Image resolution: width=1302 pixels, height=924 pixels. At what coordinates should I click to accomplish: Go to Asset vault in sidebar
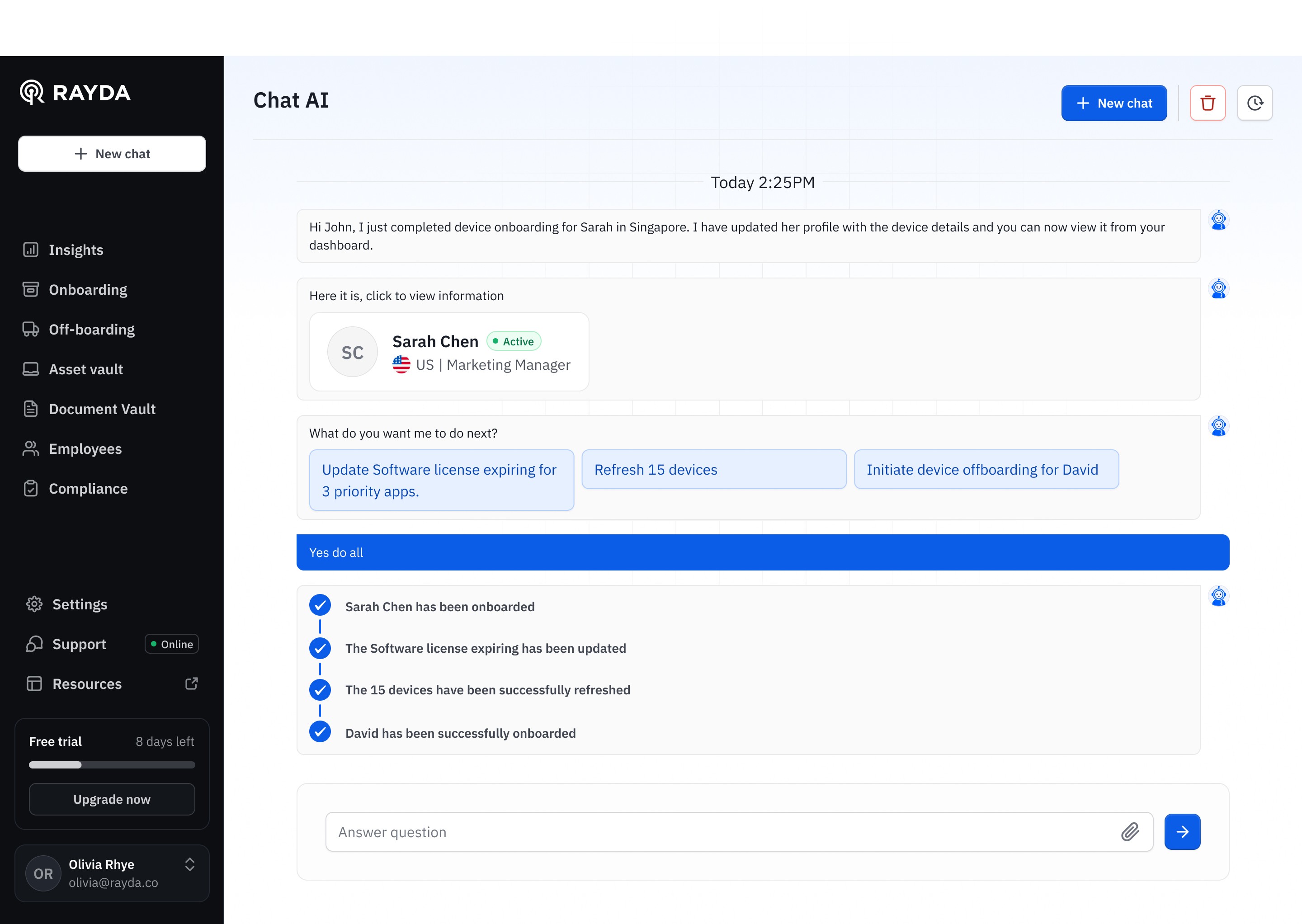click(x=85, y=369)
